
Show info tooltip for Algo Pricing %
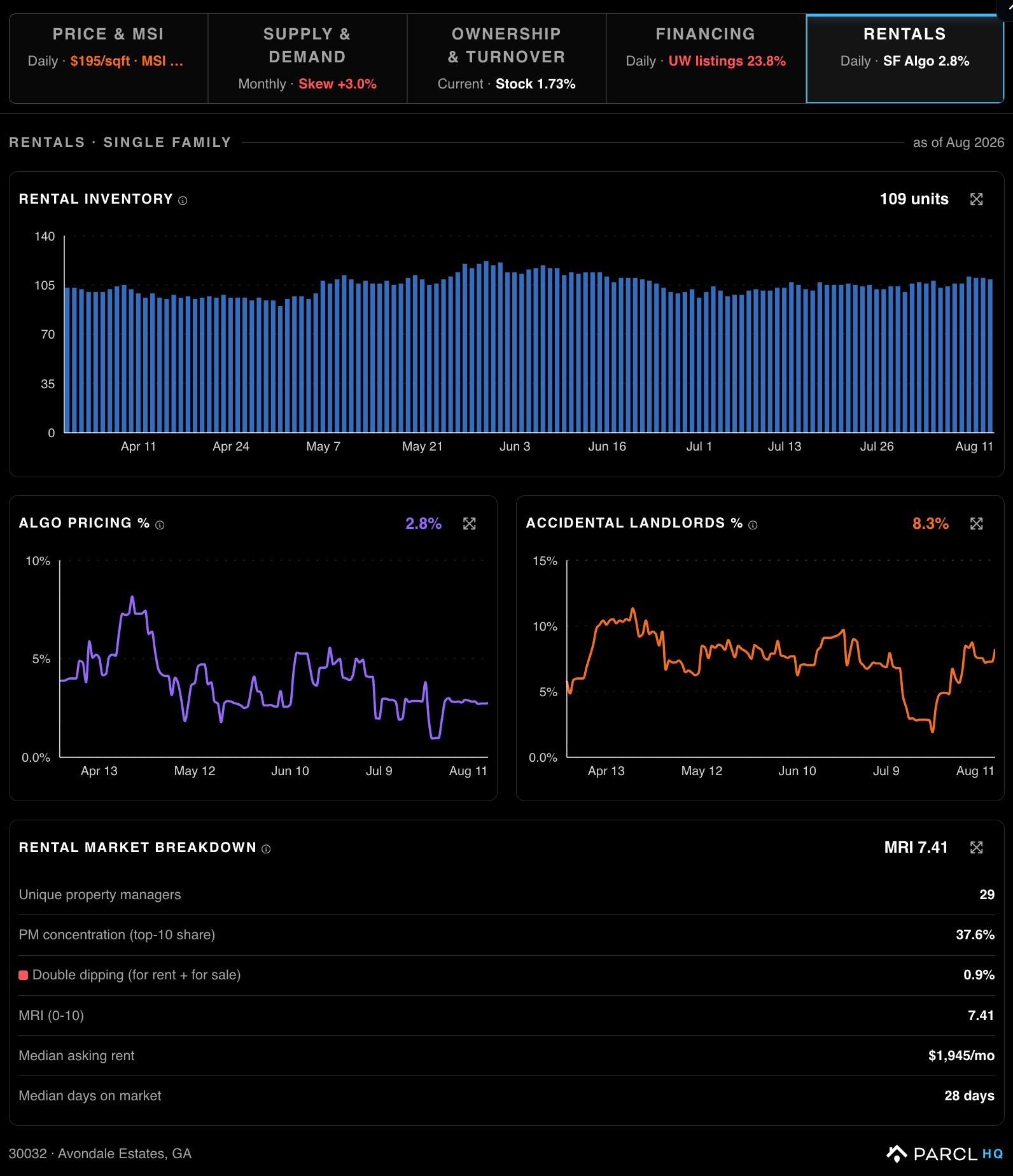pos(160,525)
